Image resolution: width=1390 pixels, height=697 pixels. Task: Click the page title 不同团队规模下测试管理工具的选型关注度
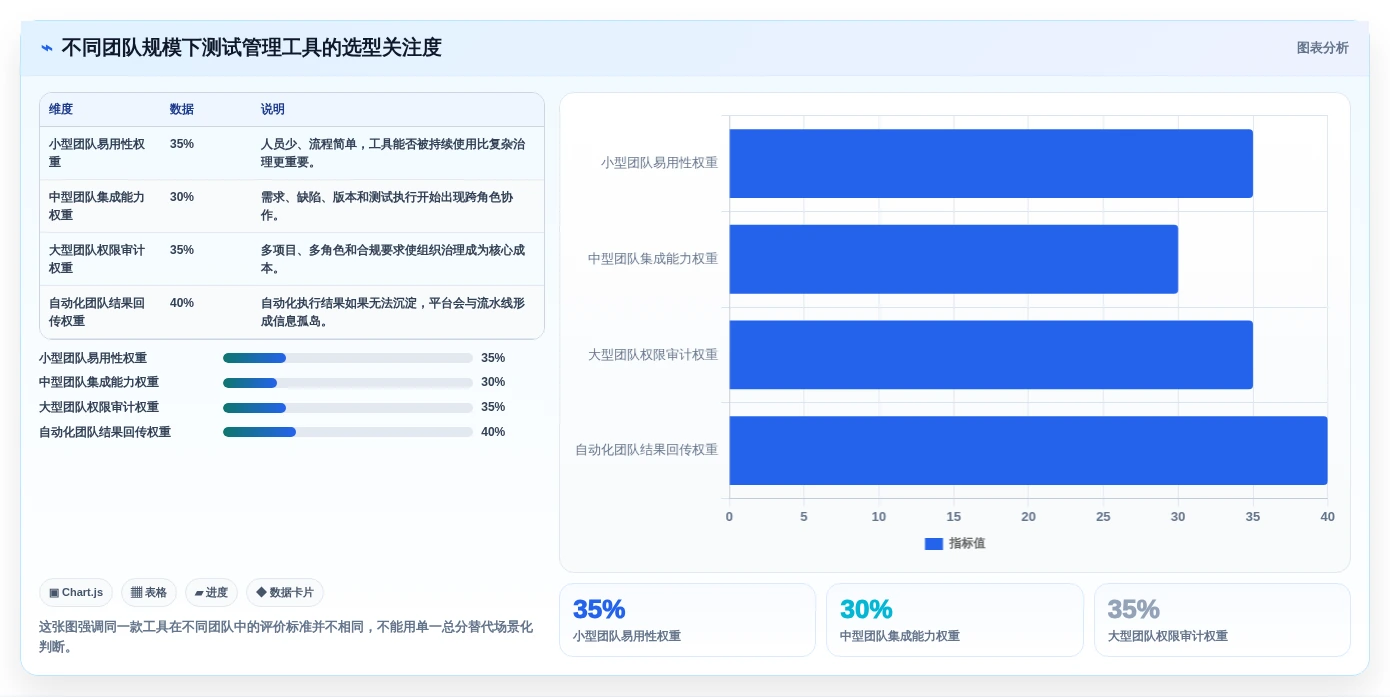tap(251, 48)
